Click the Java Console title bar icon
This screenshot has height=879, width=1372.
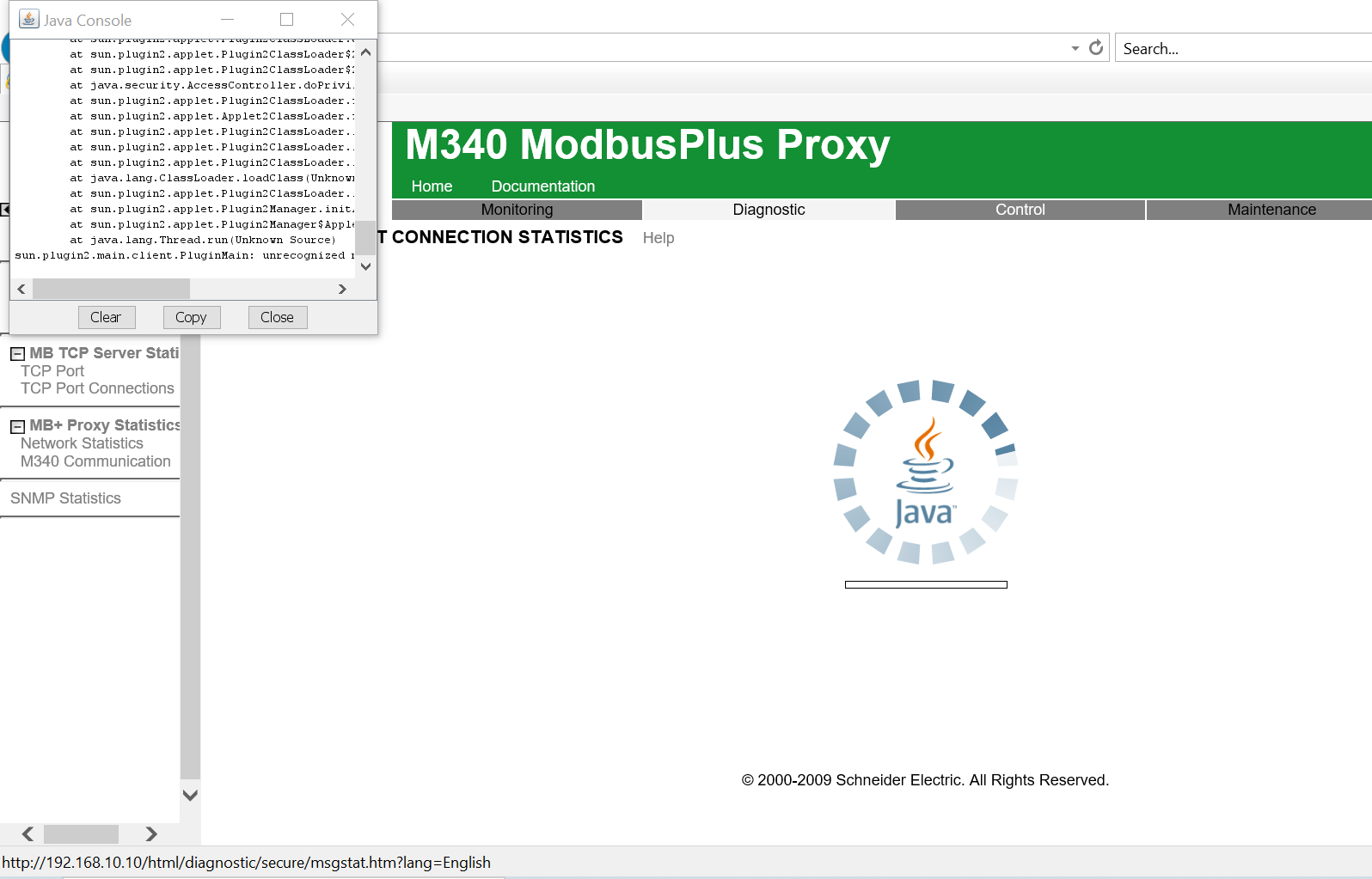pos(29,19)
